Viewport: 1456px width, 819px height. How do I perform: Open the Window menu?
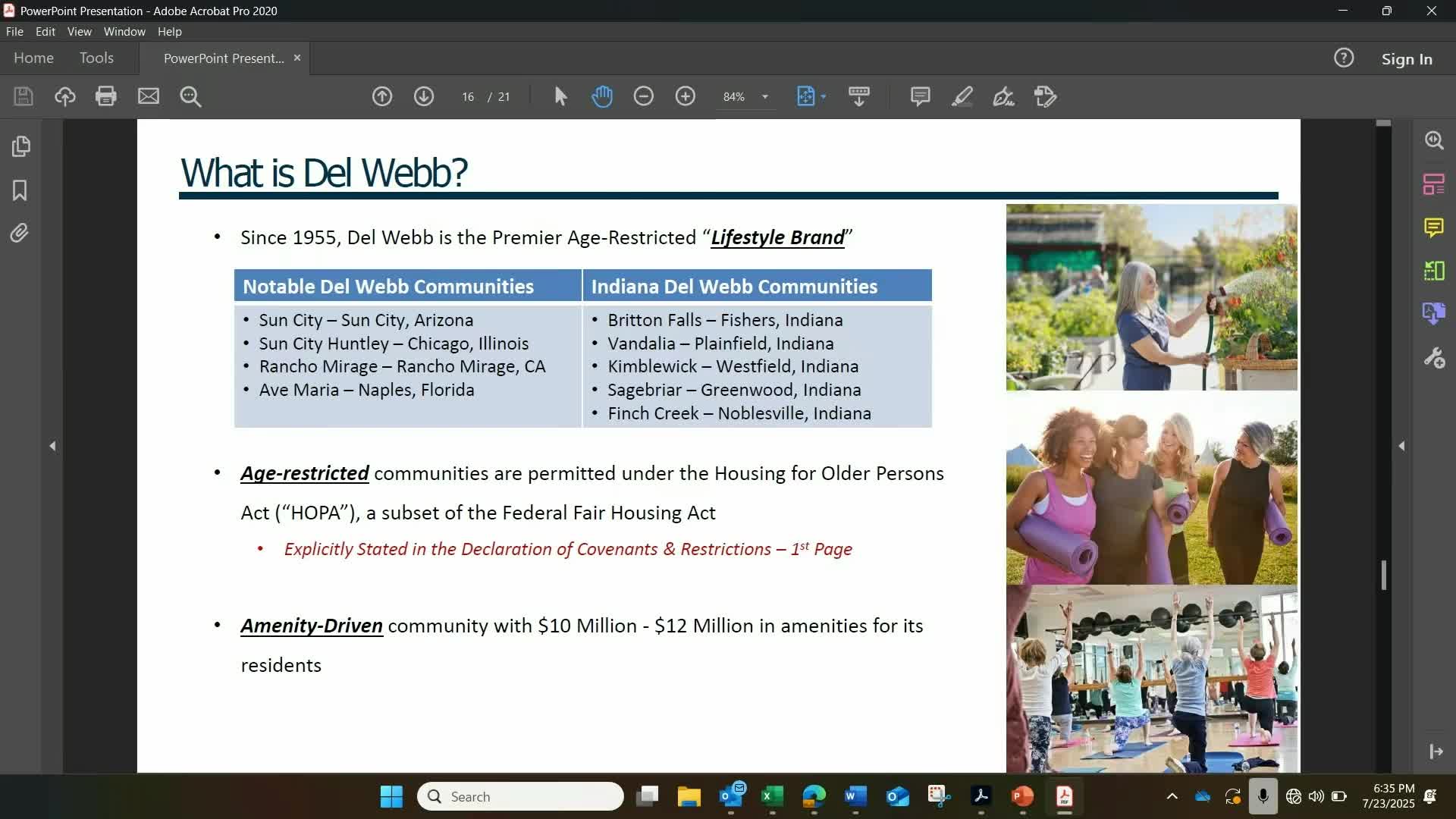click(124, 32)
